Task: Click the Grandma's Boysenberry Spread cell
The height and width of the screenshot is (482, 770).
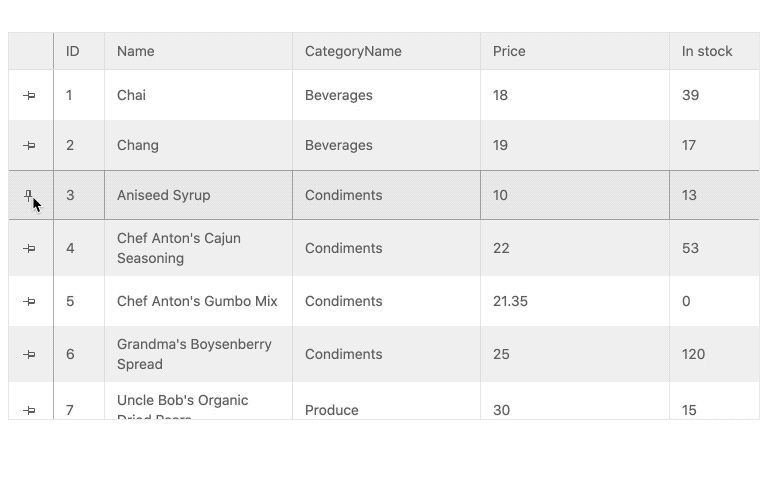Action: click(198, 354)
